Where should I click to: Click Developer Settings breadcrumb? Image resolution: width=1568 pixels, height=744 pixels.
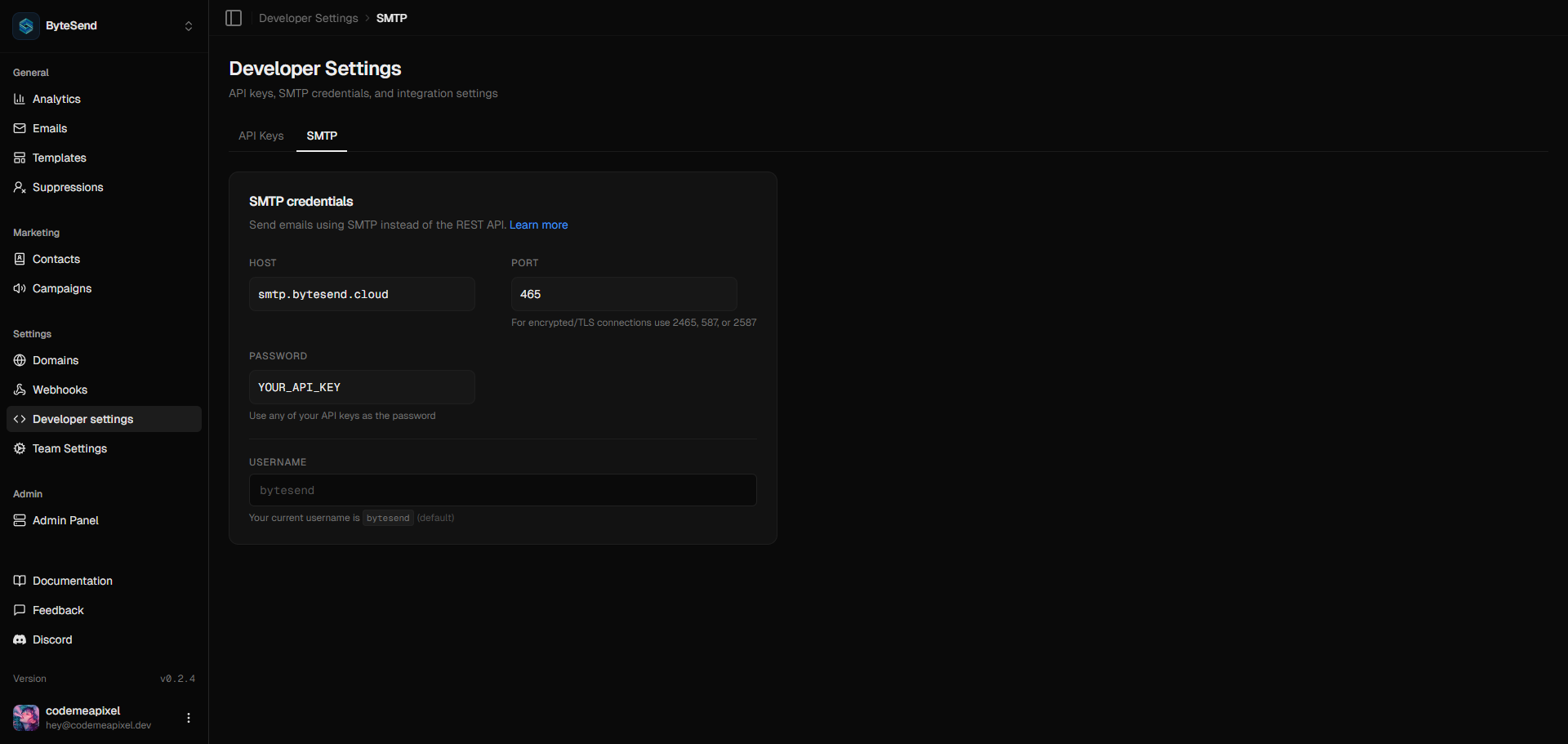pos(309,18)
